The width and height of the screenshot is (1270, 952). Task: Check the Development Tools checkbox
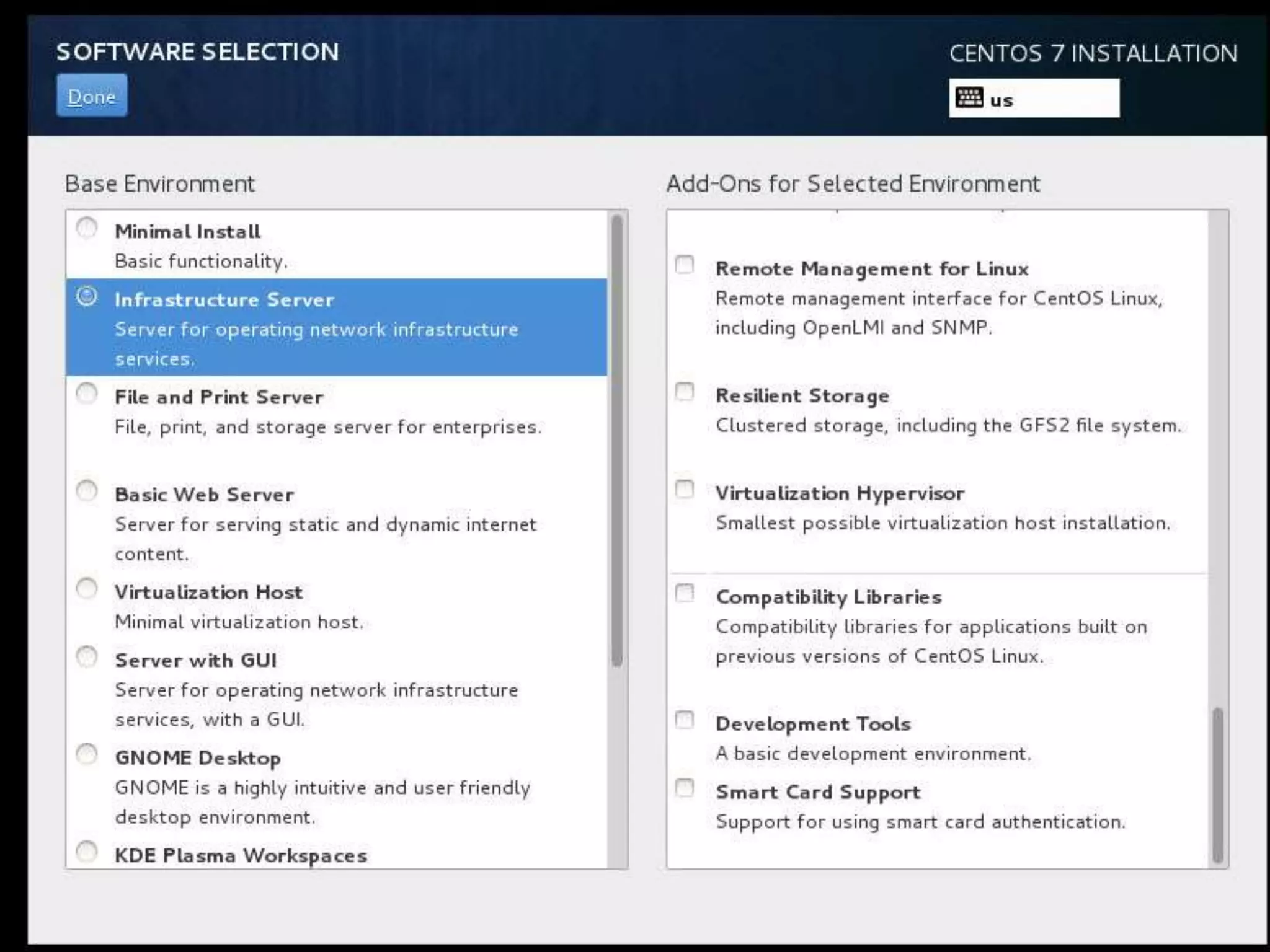tap(685, 720)
